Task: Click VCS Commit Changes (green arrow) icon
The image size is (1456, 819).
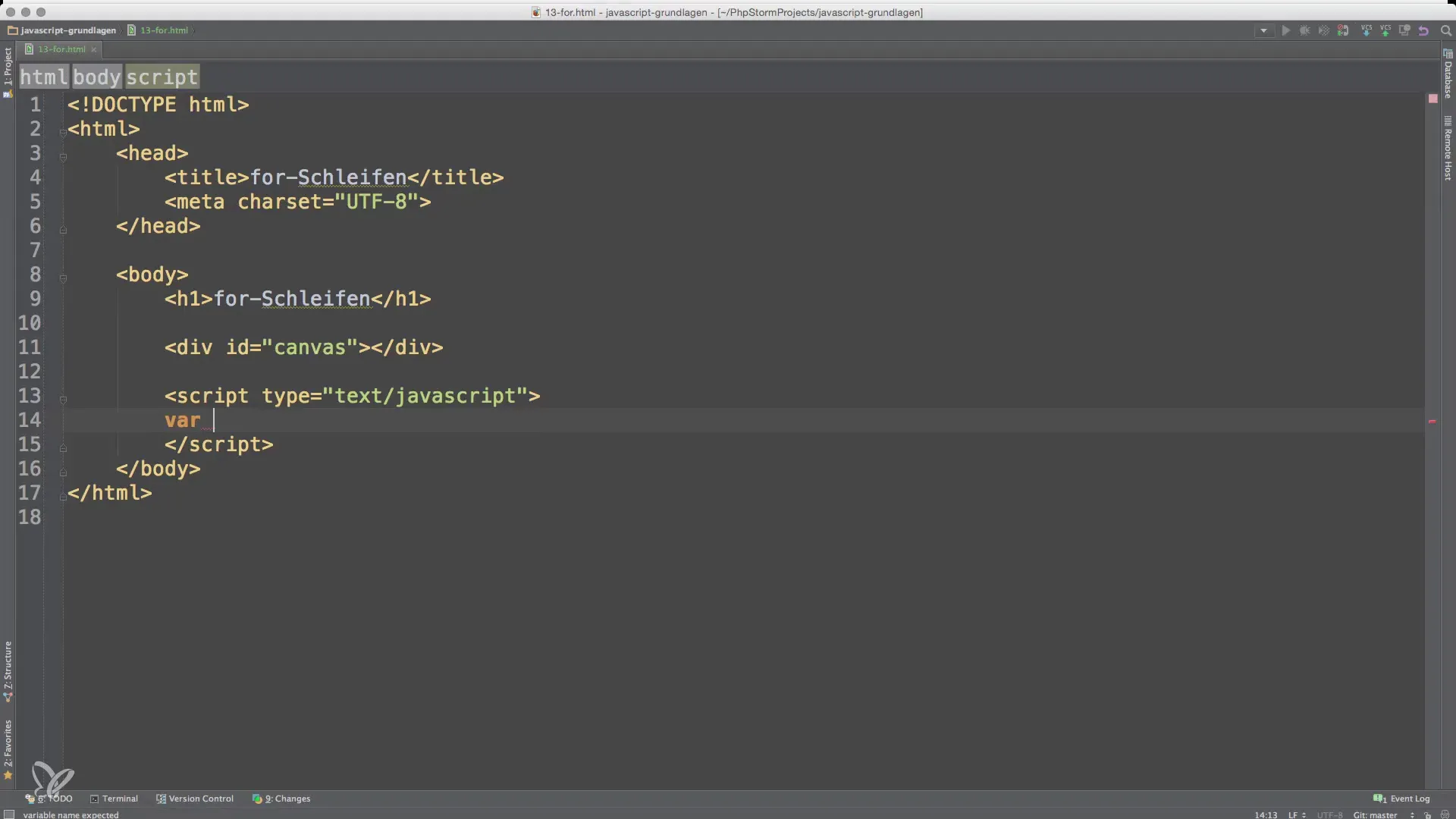Action: 1385,31
